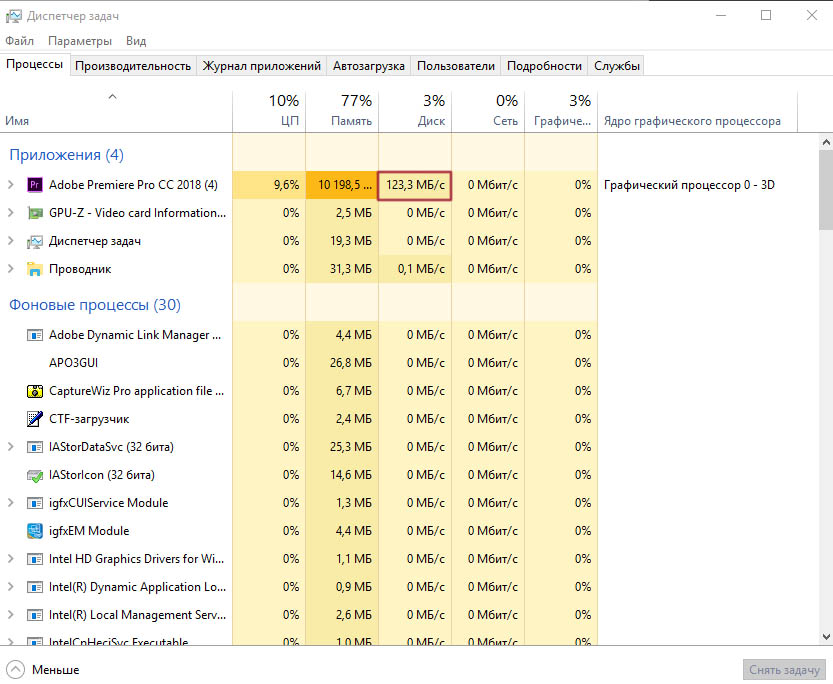Click the Проводник folder icon

[35, 269]
